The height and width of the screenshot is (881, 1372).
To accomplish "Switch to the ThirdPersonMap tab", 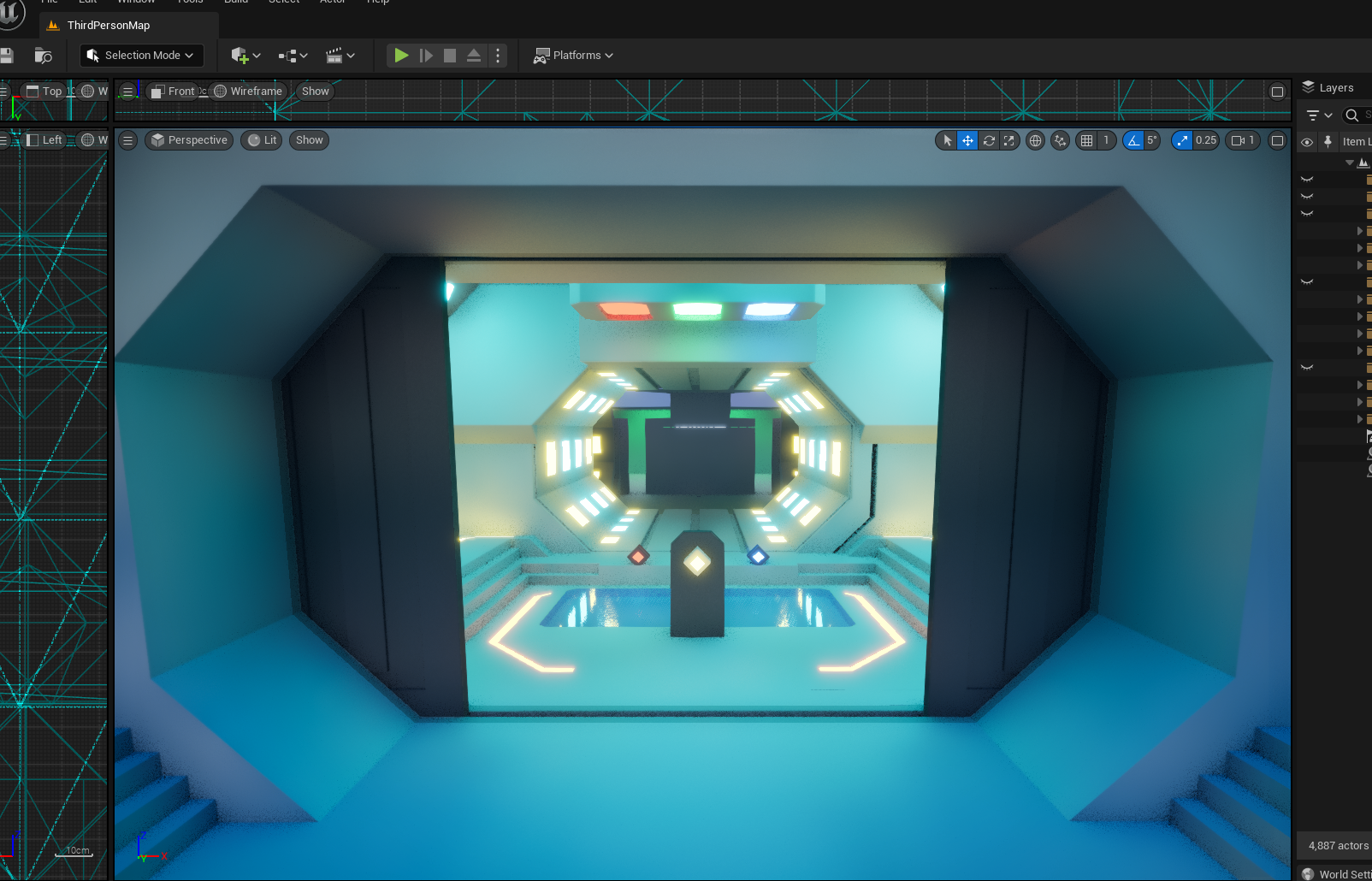I will point(108,26).
